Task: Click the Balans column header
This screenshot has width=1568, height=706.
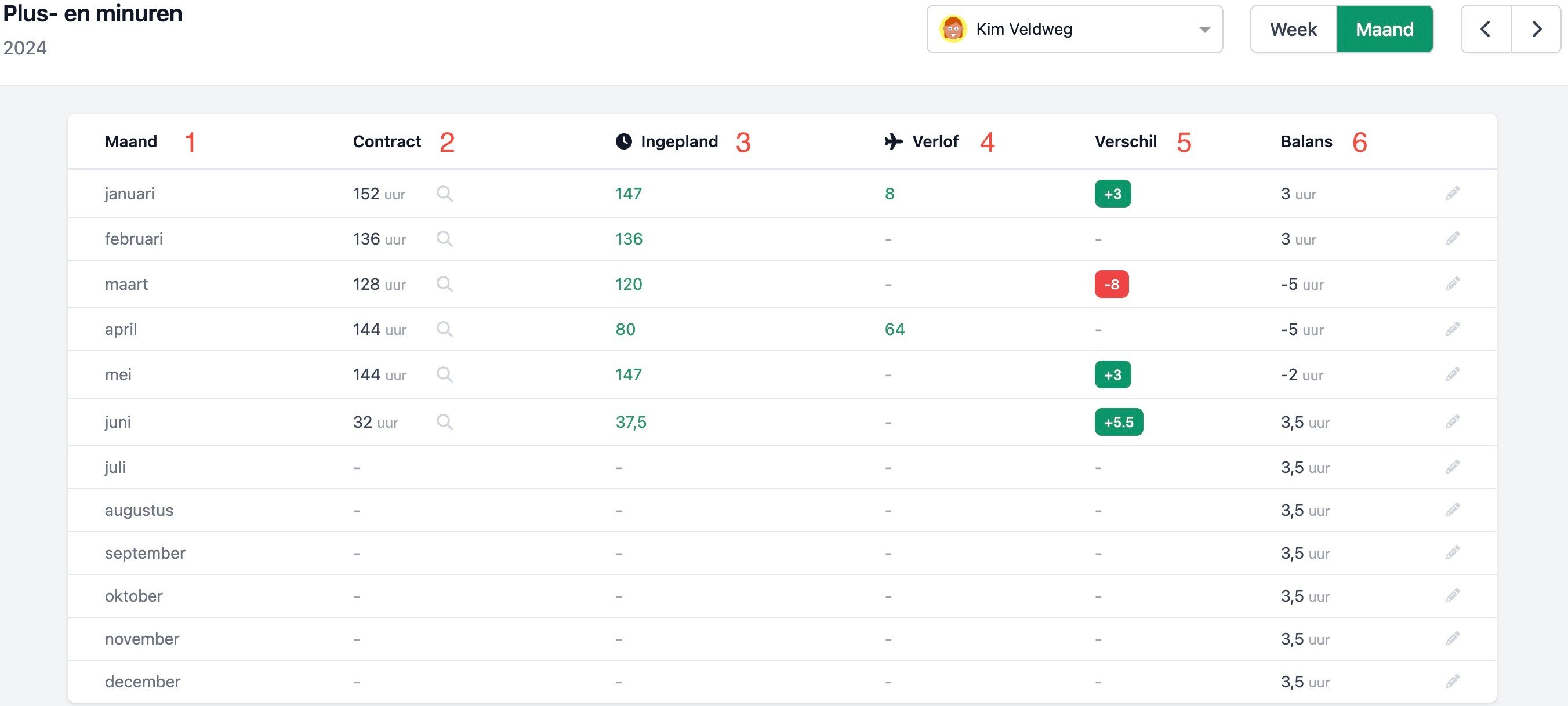Action: coord(1306,141)
